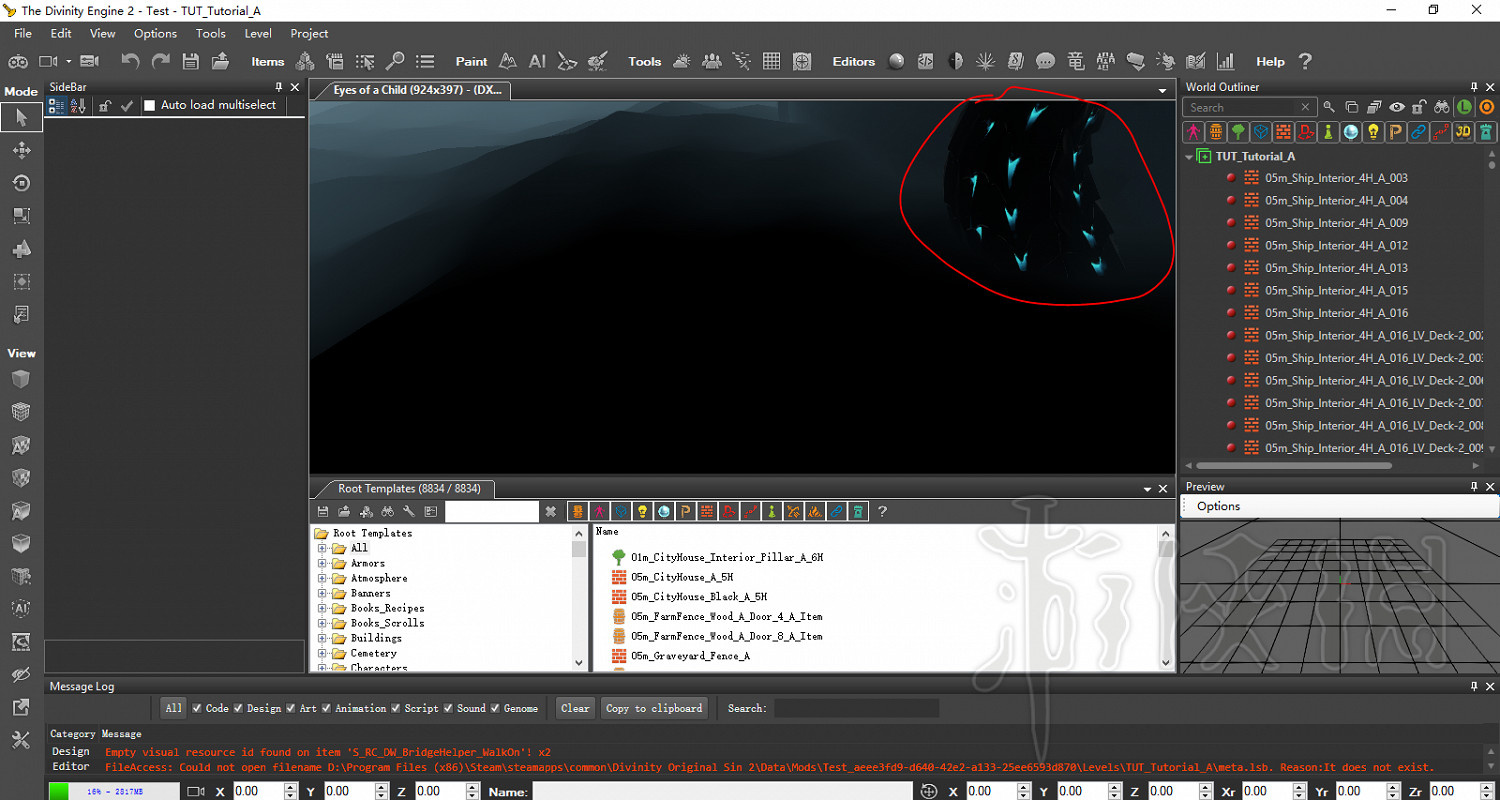Image resolution: width=1500 pixels, height=800 pixels.
Task: Click the Save icon in the main toolbar
Action: pyautogui.click(x=190, y=61)
